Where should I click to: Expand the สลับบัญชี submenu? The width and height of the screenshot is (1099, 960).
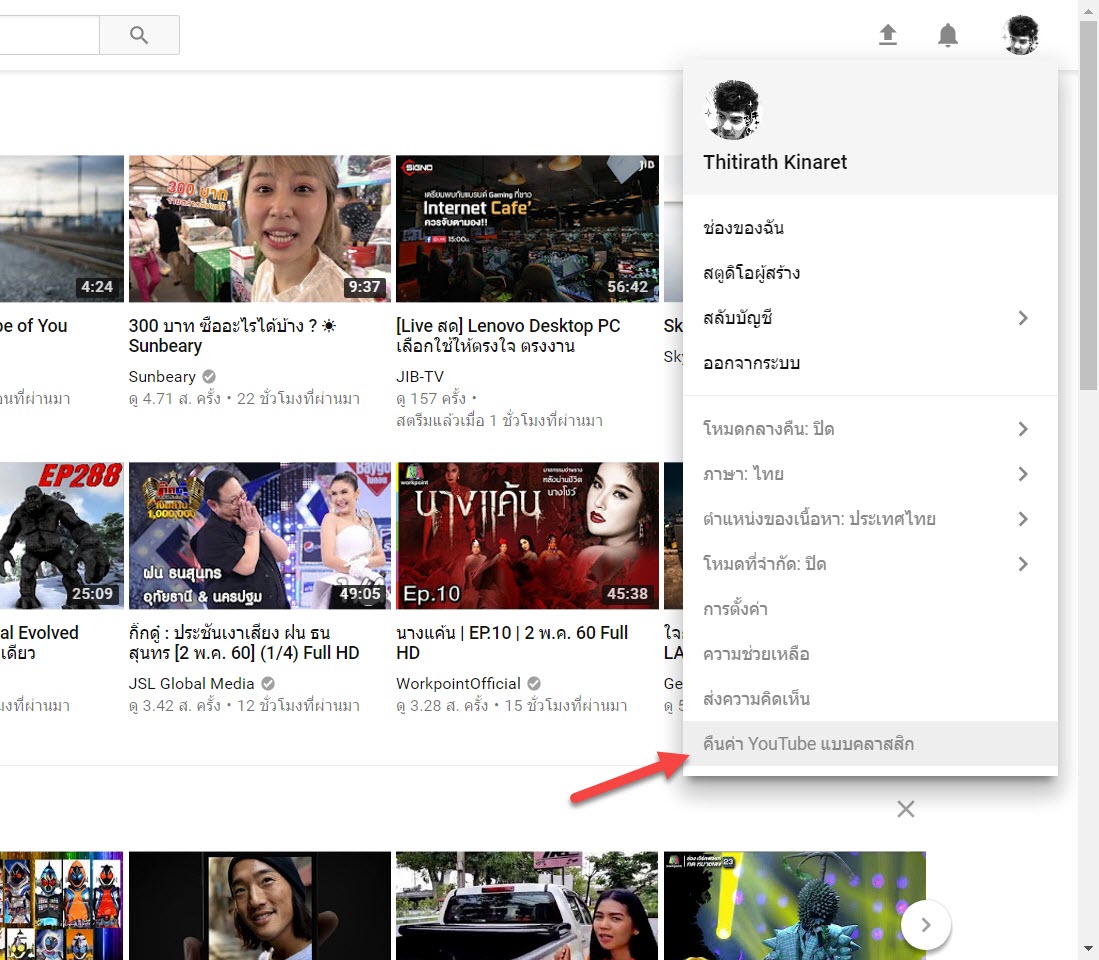point(868,318)
